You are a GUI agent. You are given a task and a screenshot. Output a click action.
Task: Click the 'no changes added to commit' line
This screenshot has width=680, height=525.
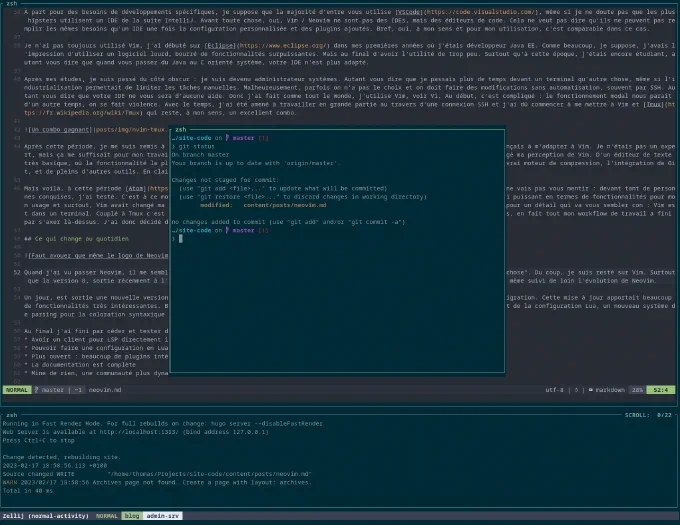tap(288, 222)
